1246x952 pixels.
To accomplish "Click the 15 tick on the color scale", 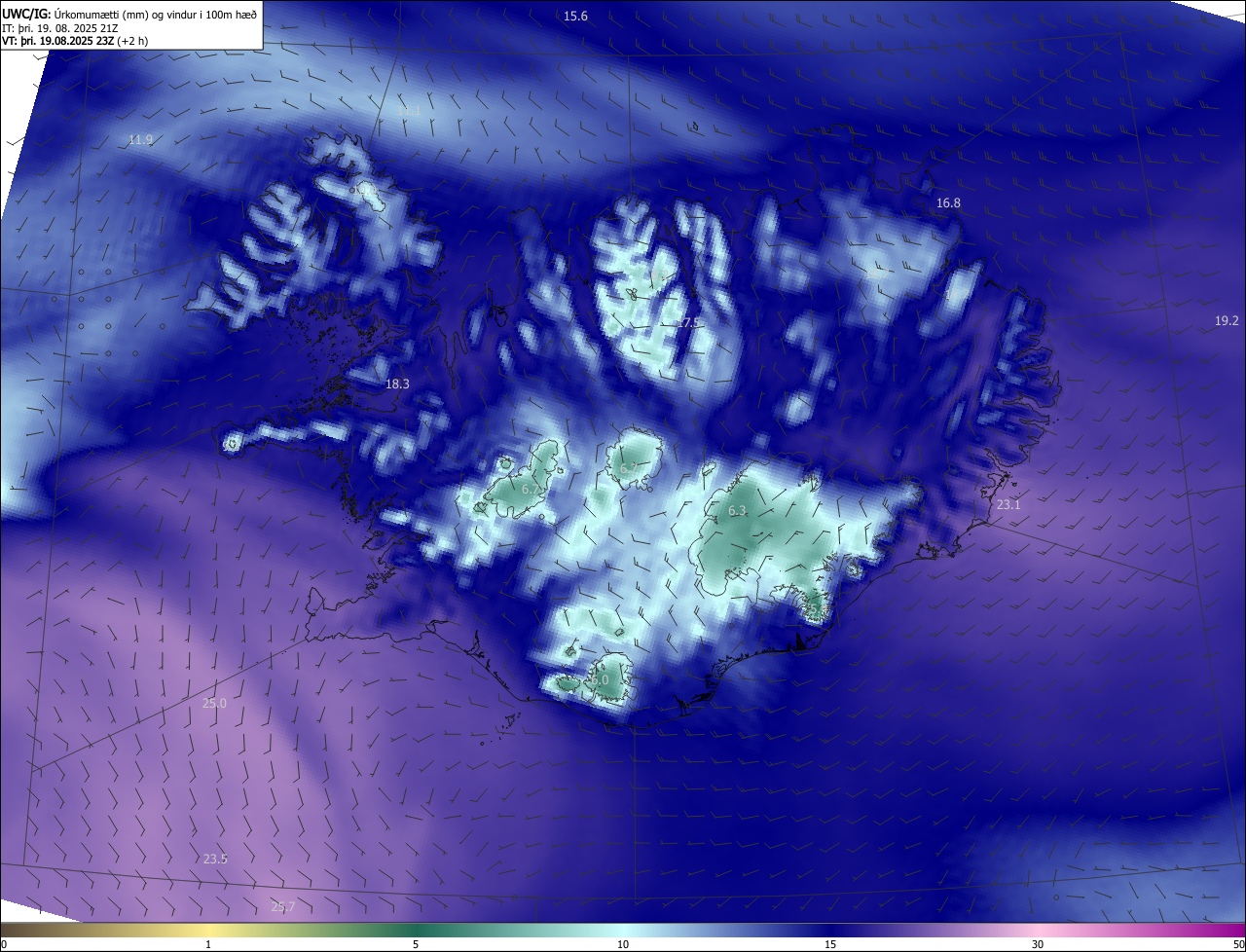I will pyautogui.click(x=830, y=944).
